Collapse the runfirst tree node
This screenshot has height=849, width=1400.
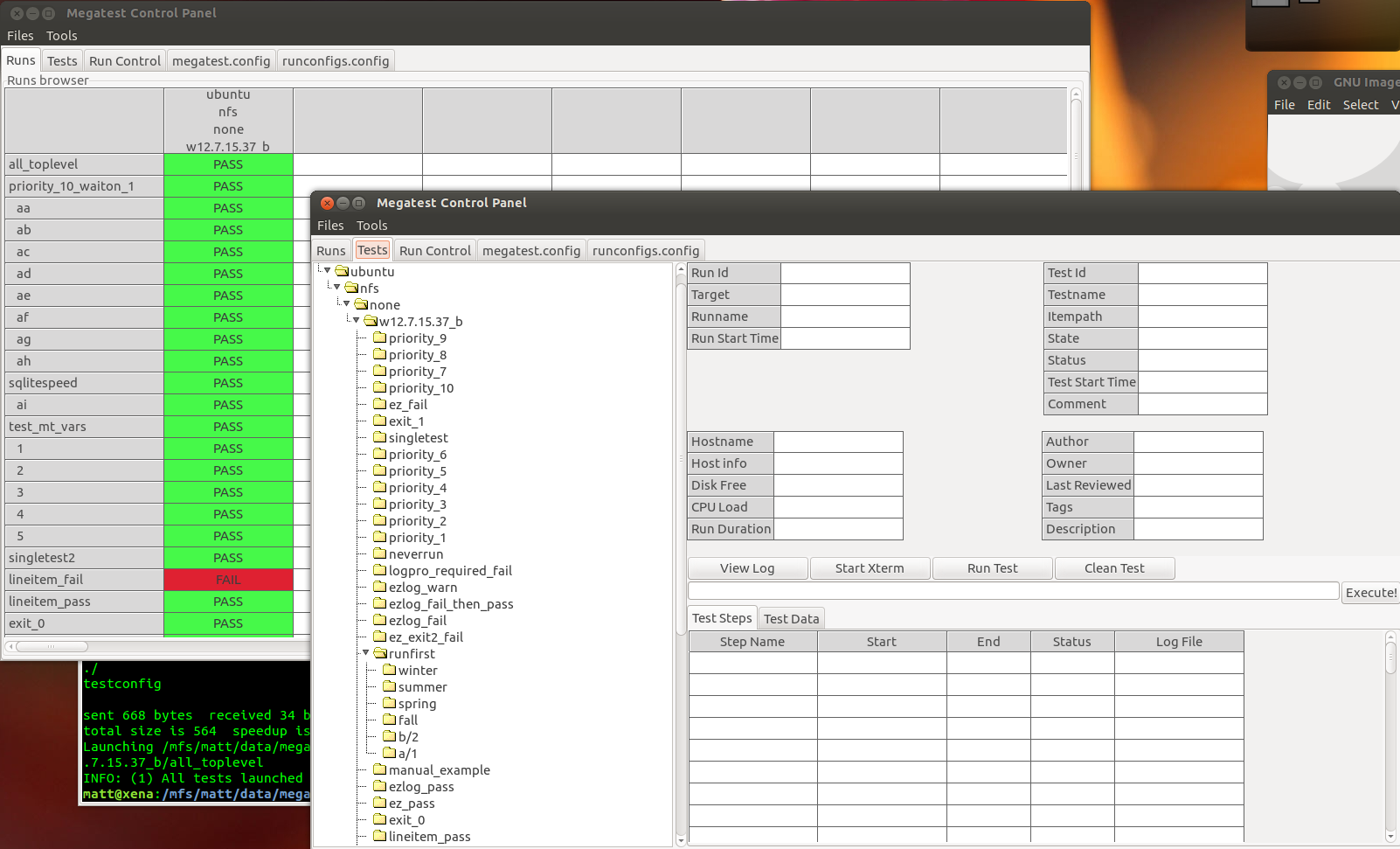click(x=366, y=653)
